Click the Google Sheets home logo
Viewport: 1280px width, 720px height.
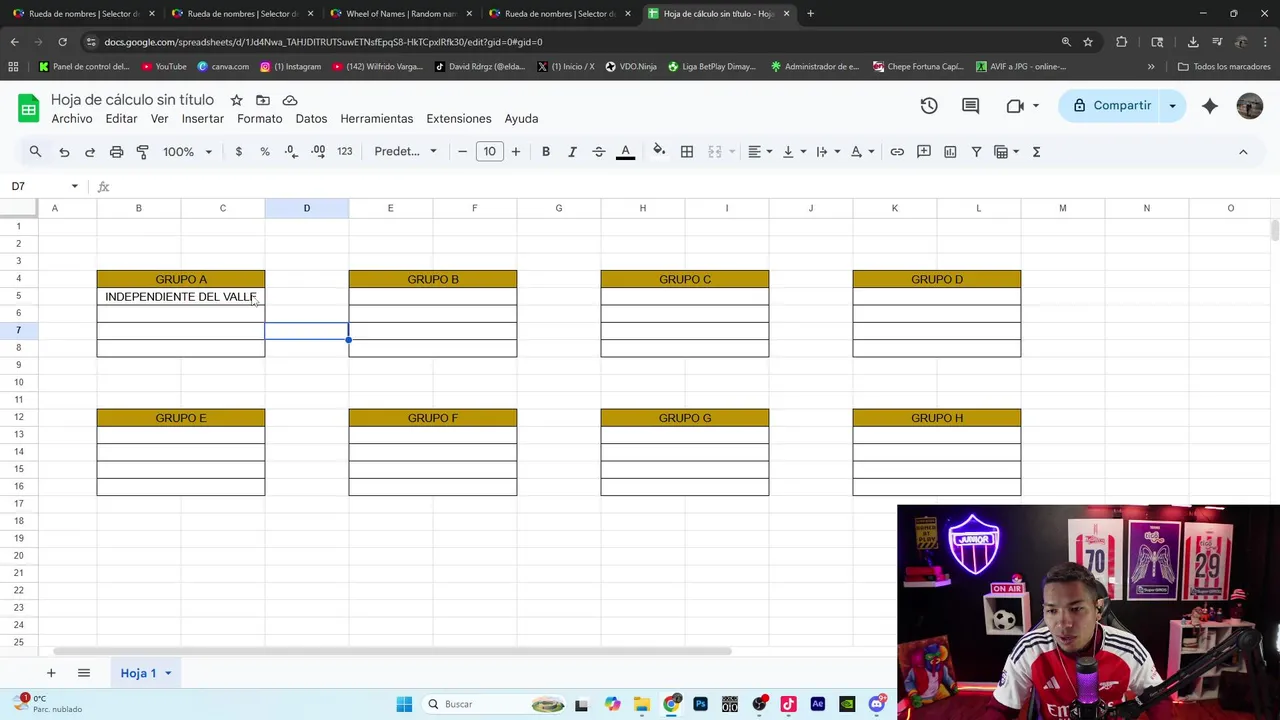(29, 108)
